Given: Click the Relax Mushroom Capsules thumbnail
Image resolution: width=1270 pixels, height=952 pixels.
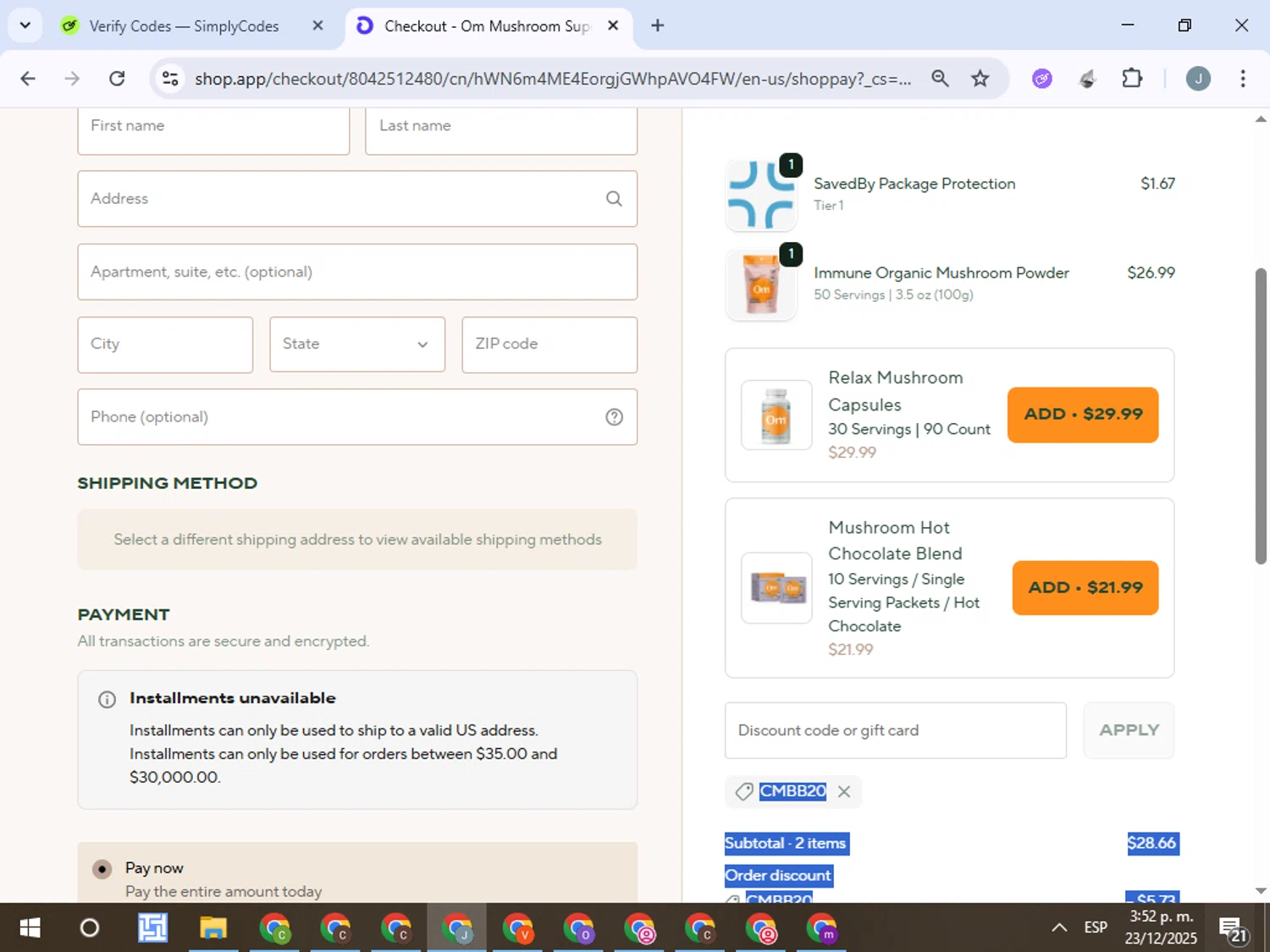Looking at the screenshot, I should pos(776,415).
